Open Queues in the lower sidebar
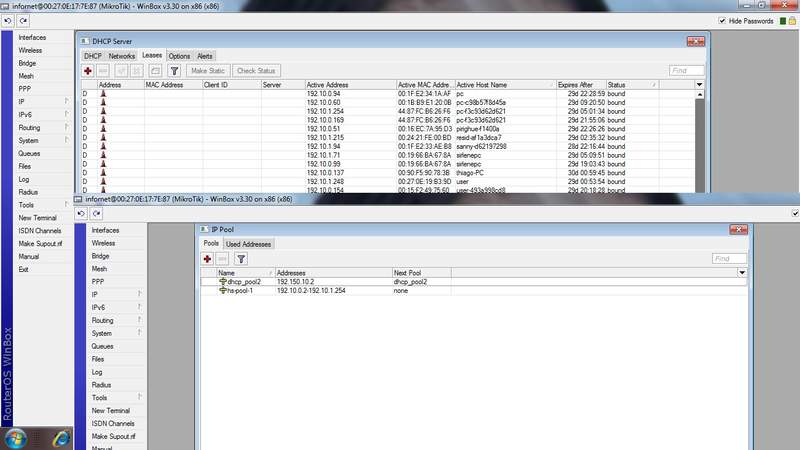The image size is (800, 450). coord(102,346)
